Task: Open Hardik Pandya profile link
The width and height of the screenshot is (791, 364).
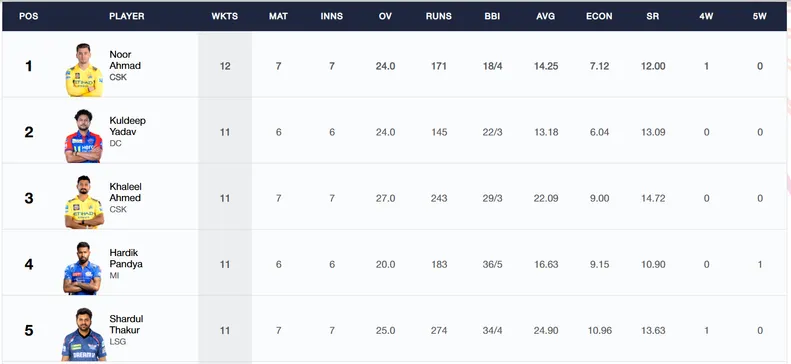Action: pyautogui.click(x=126, y=258)
